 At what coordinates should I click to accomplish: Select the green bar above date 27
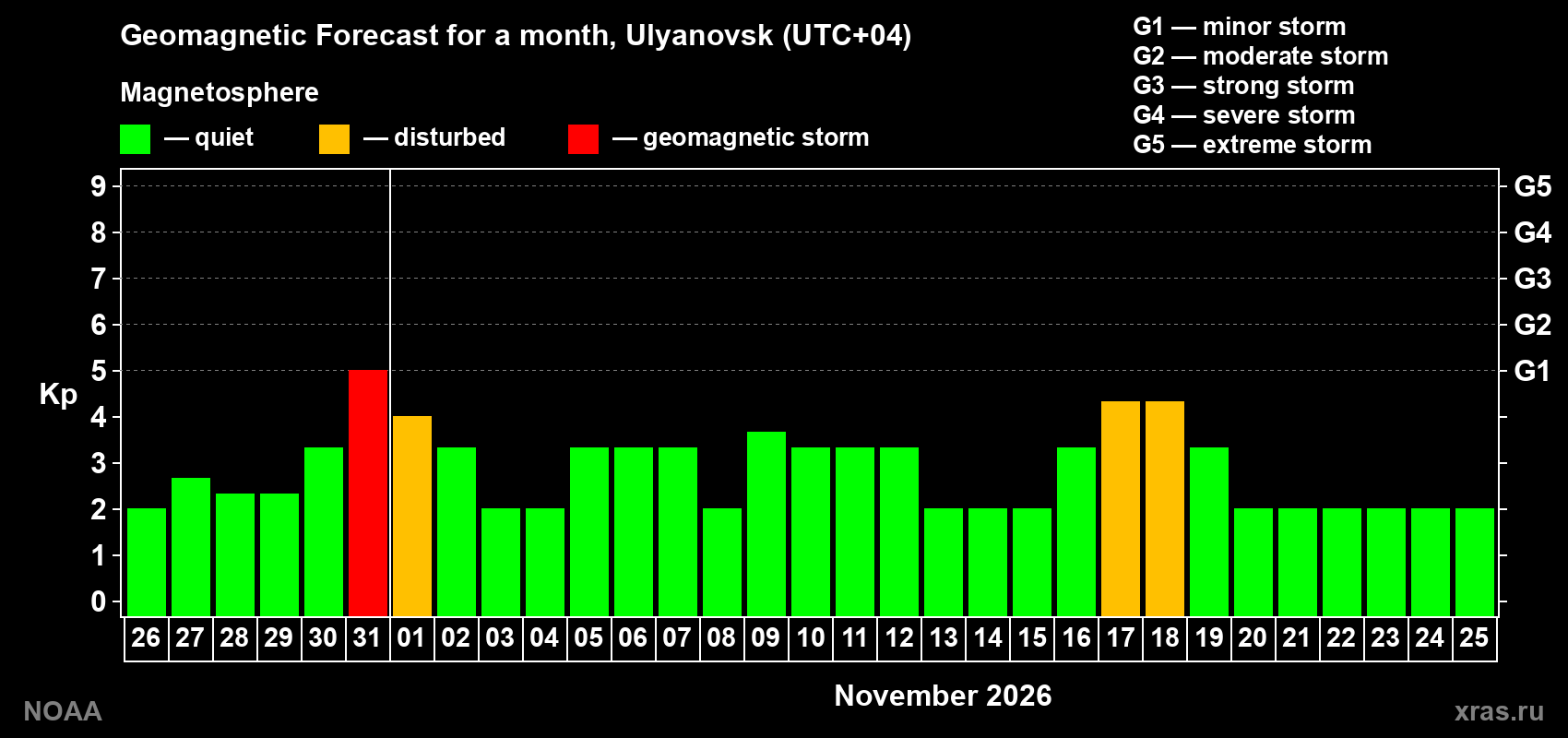(x=191, y=547)
